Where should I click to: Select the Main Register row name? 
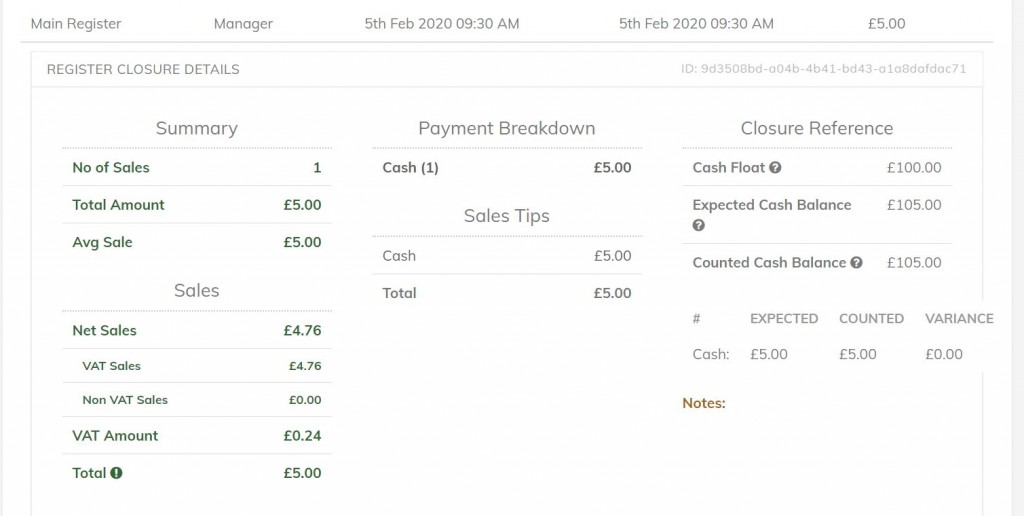pyautogui.click(x=76, y=23)
